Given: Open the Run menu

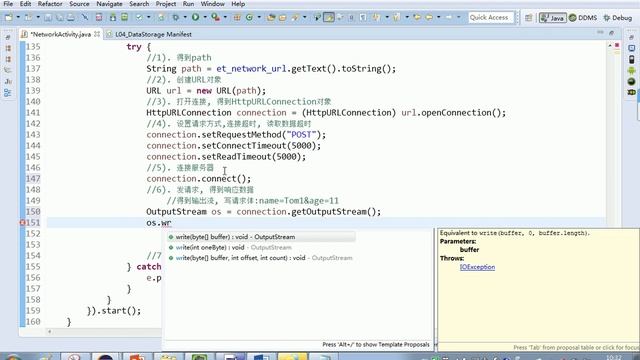Looking at the screenshot, I should coord(188,4).
